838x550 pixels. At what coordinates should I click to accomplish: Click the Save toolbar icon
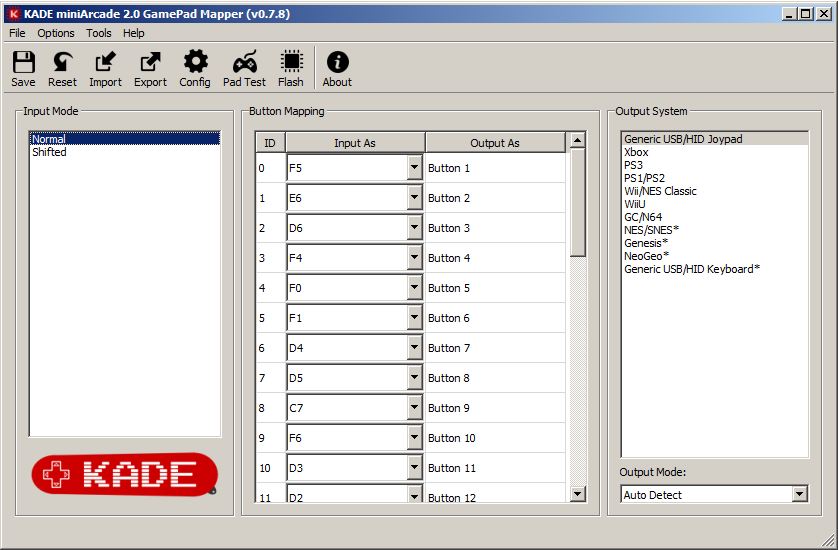[23, 68]
